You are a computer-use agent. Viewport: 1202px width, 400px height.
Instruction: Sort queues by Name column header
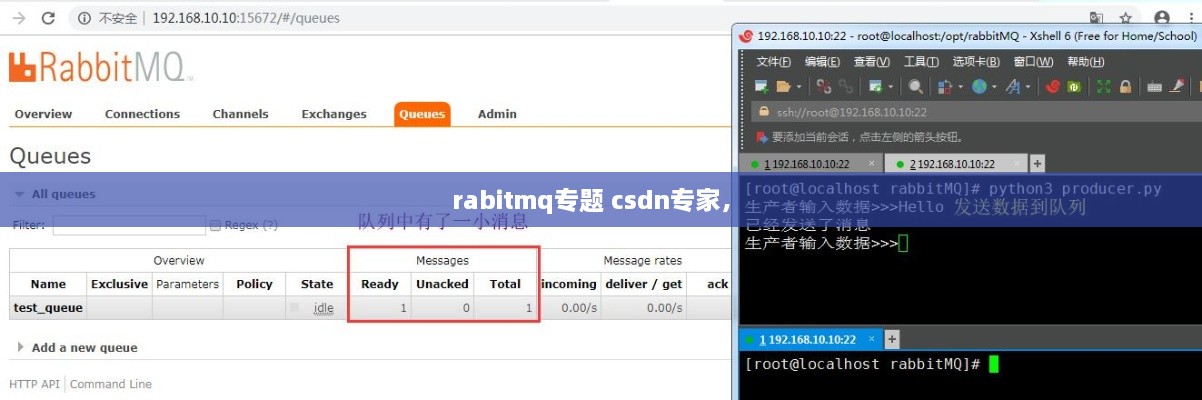coord(48,284)
